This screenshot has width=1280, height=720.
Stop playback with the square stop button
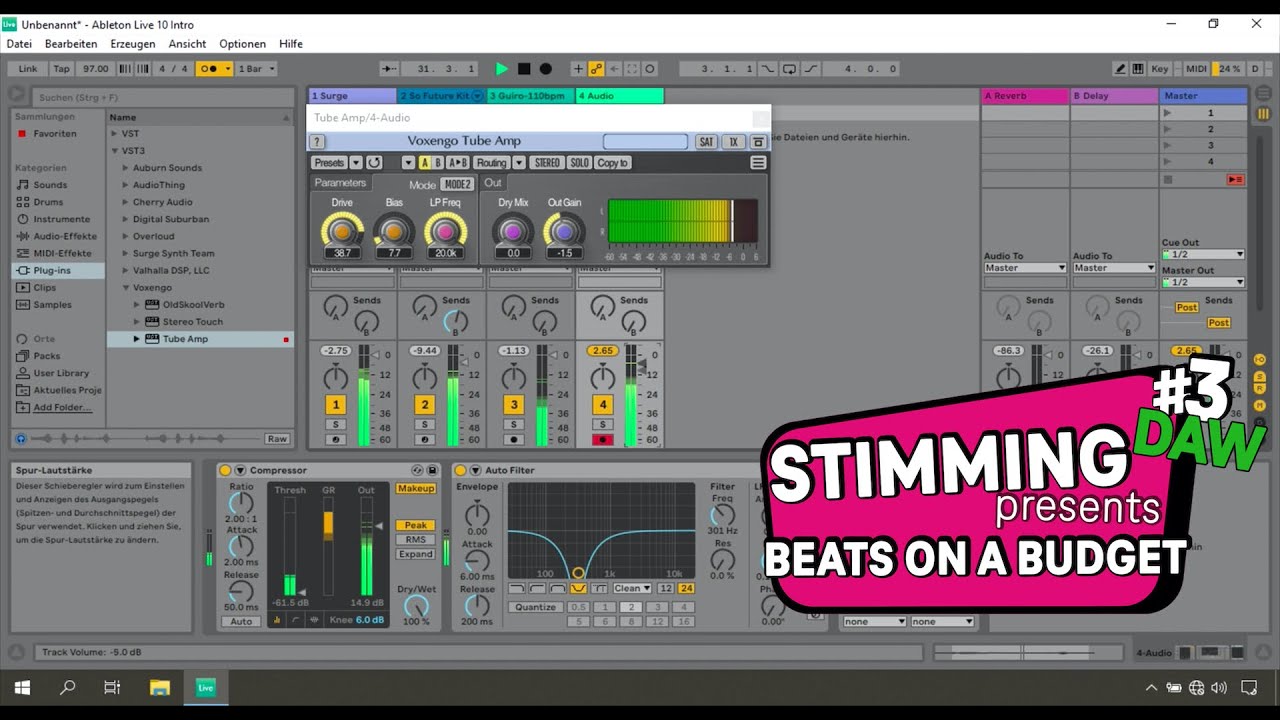pos(524,69)
